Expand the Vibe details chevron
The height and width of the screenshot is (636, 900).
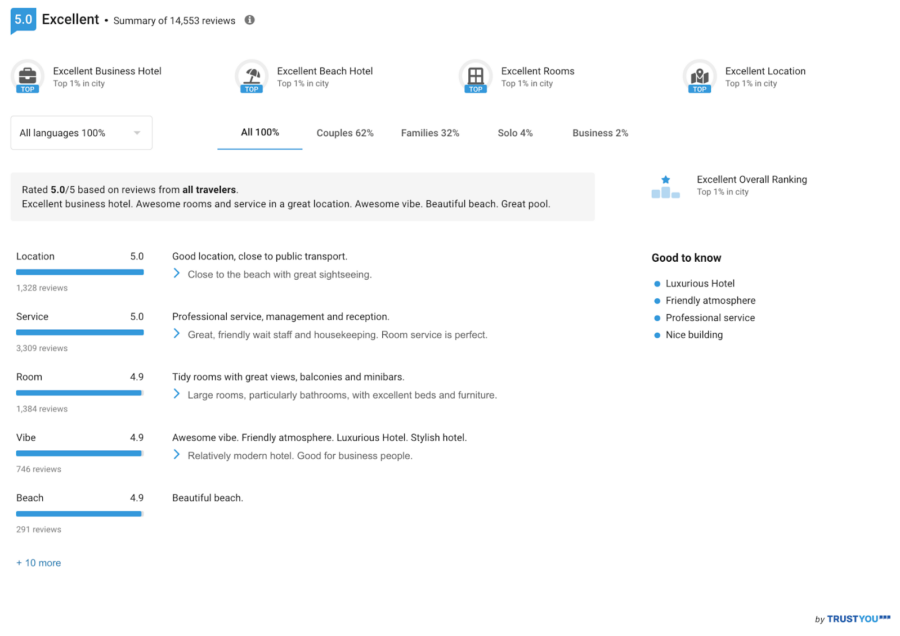coord(177,455)
